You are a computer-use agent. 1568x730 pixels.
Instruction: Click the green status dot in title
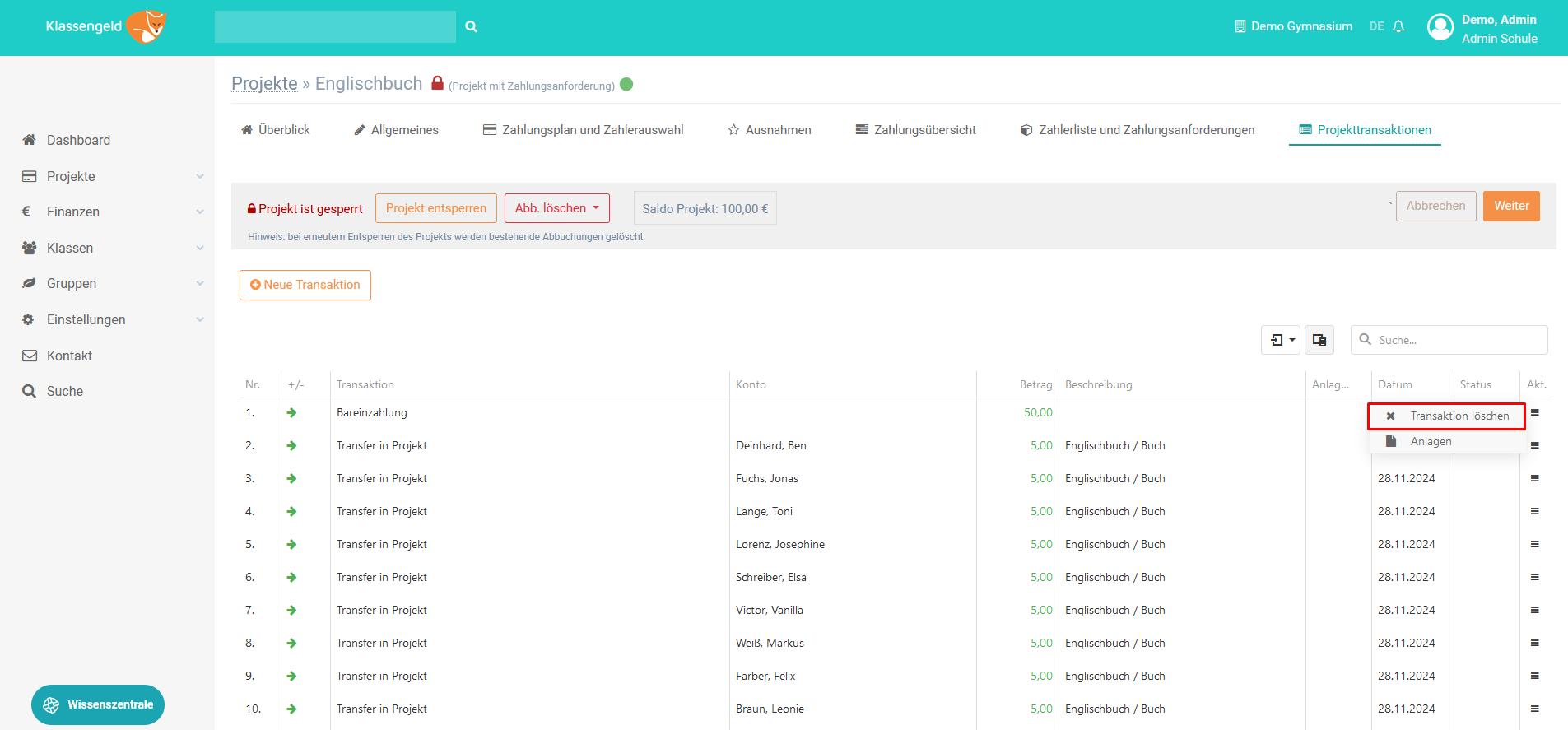(626, 84)
